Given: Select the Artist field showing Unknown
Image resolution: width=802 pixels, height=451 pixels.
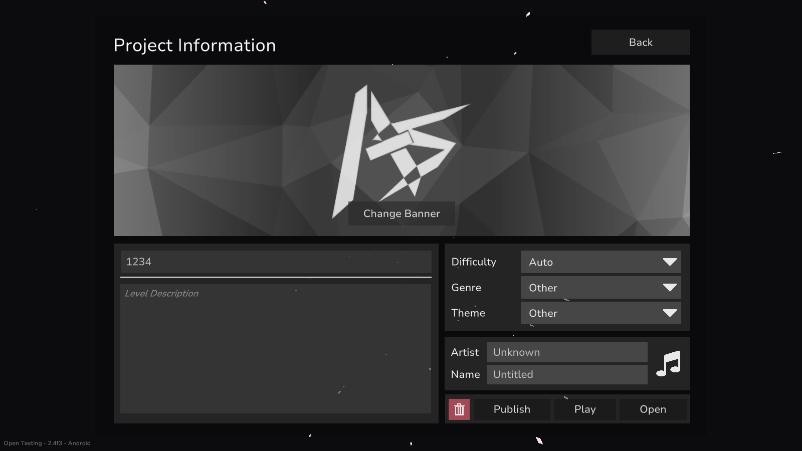Looking at the screenshot, I should pyautogui.click(x=567, y=352).
